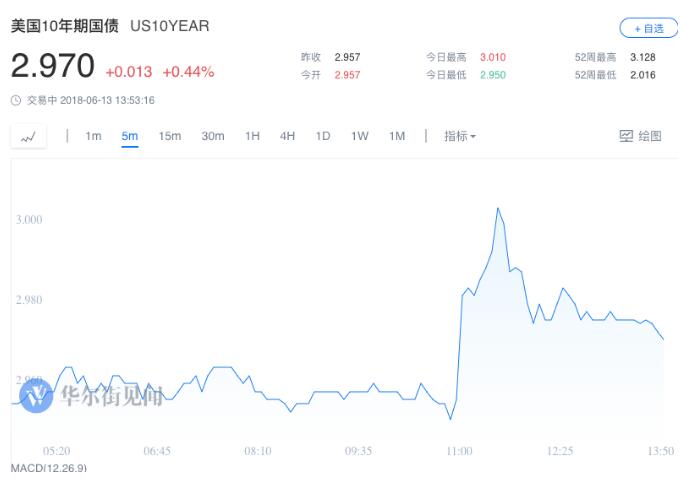
Task: Click the line chart type icon
Action: 28,137
